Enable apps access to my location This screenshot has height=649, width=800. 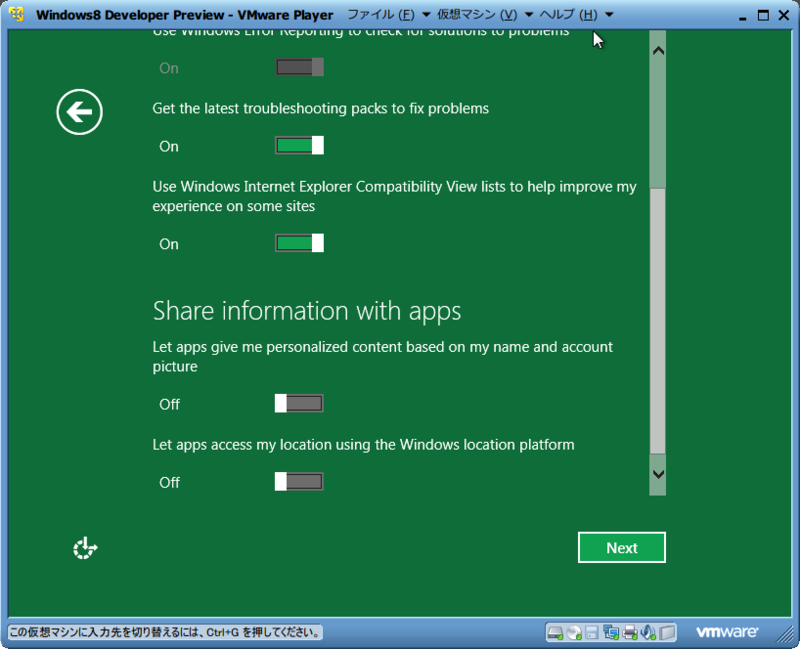coord(299,482)
